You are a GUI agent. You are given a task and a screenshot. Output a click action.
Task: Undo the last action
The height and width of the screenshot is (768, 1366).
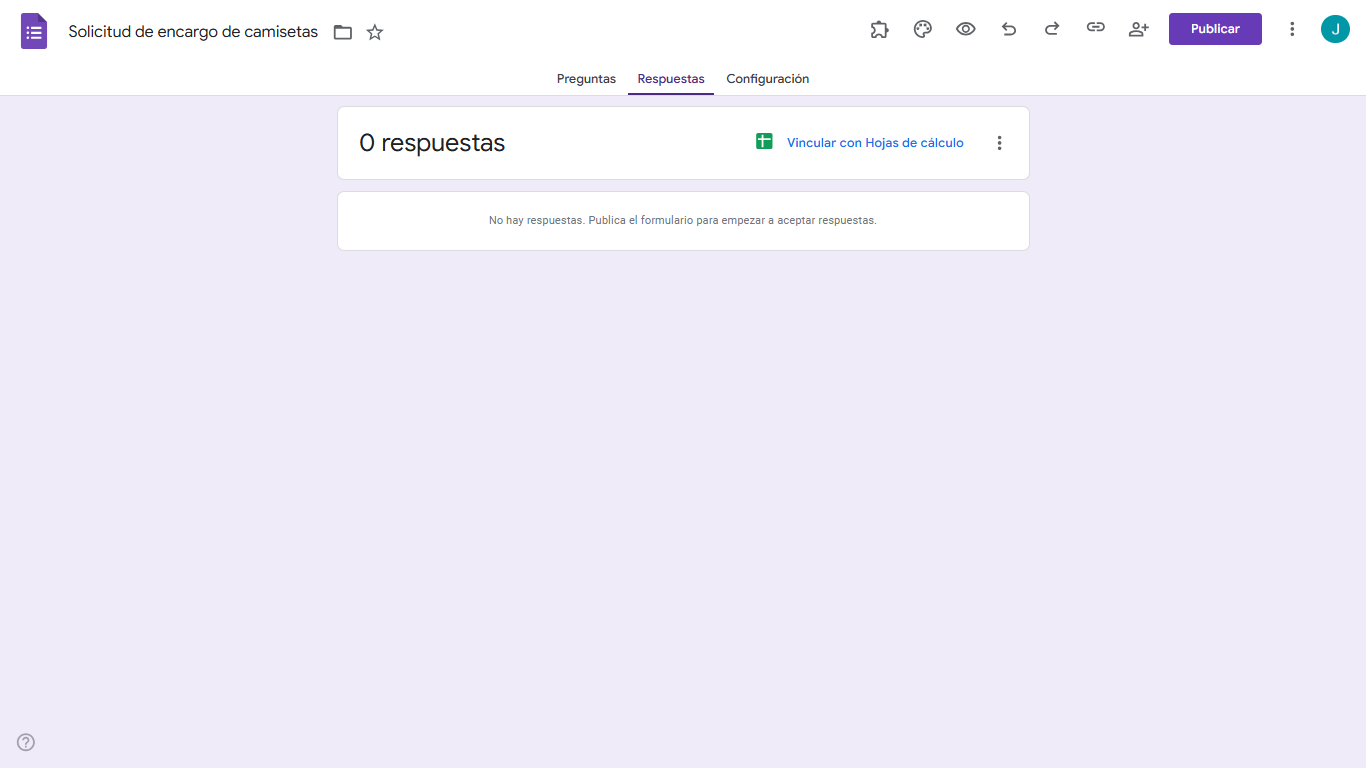click(x=1009, y=29)
